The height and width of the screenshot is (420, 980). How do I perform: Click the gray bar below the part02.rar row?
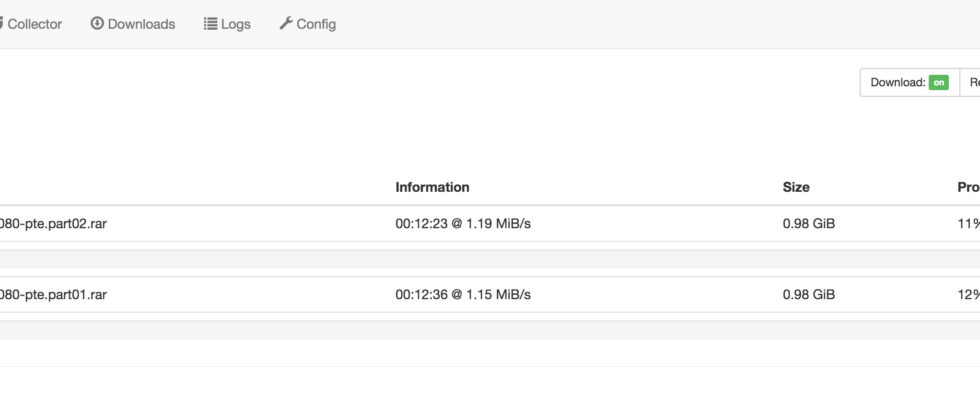coord(490,259)
